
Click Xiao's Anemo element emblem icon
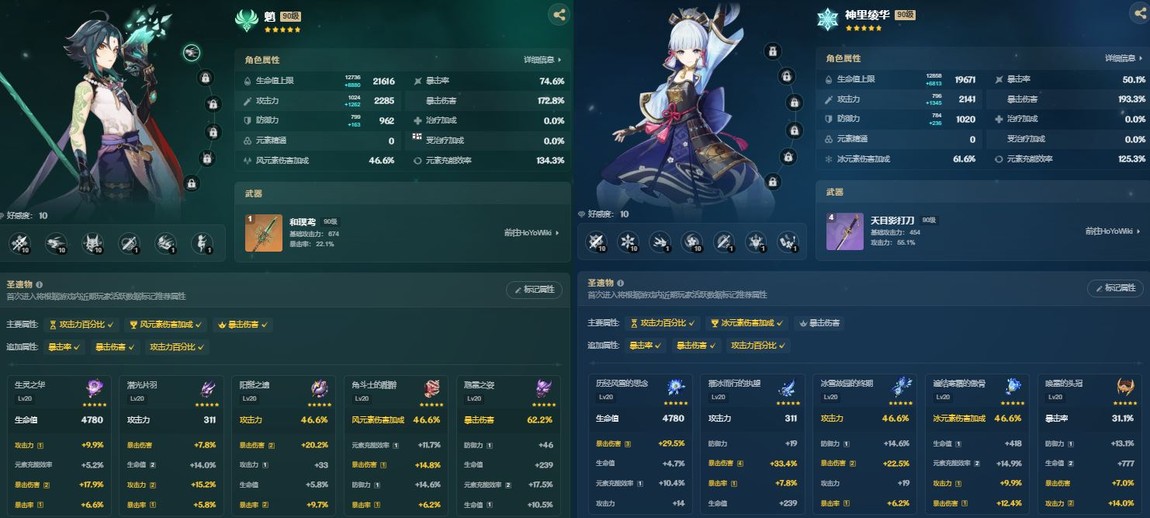(246, 20)
